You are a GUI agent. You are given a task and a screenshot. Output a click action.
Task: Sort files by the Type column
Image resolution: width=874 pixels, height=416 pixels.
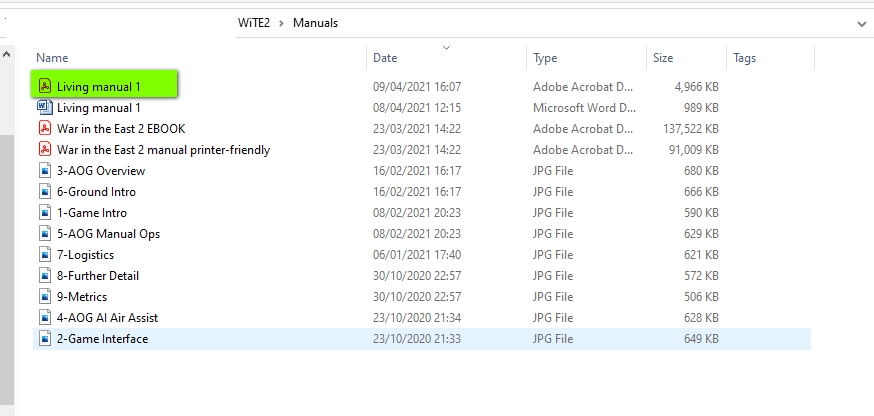tap(545, 58)
